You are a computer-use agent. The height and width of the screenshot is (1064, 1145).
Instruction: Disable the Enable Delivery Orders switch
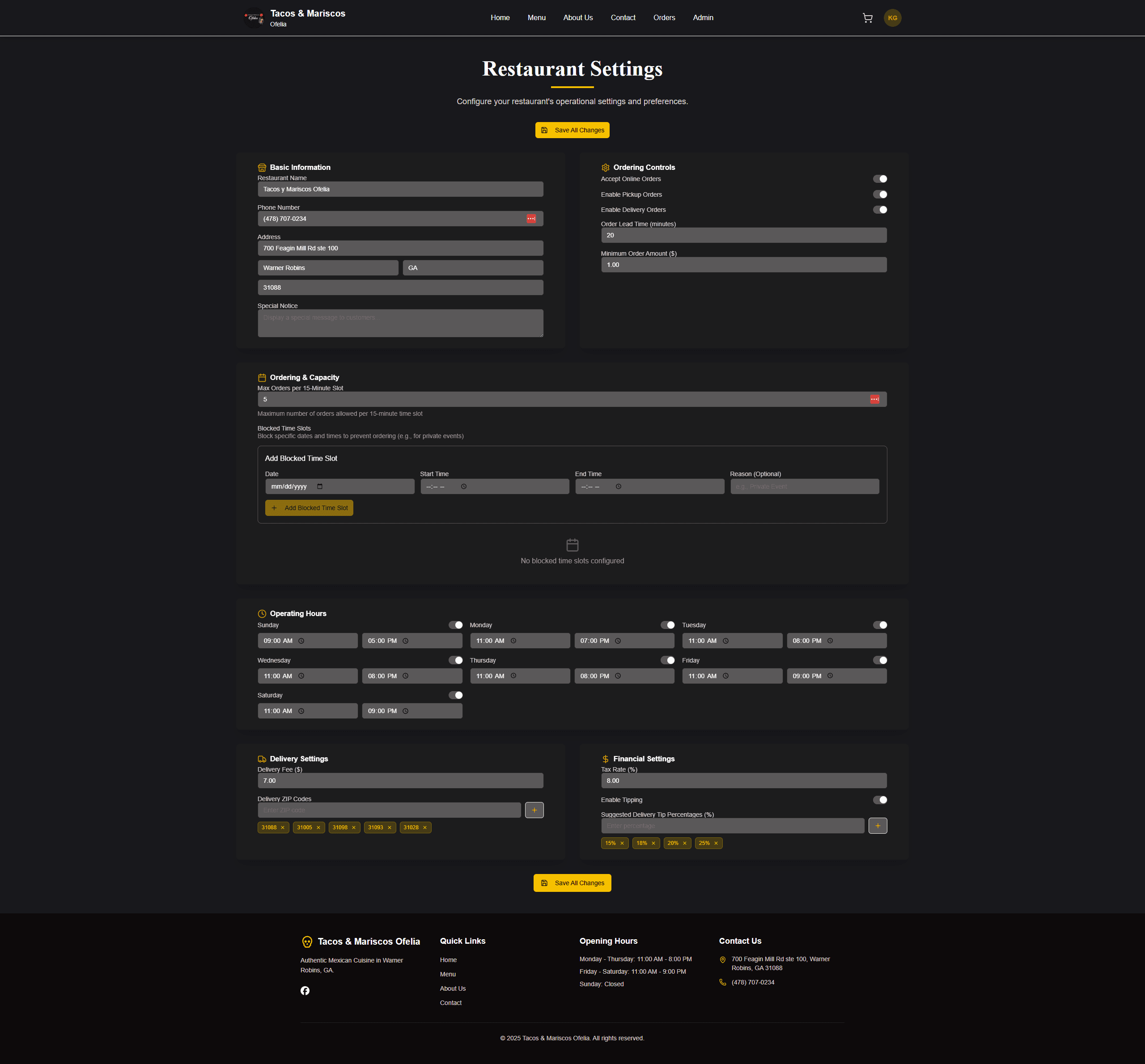[x=879, y=210]
